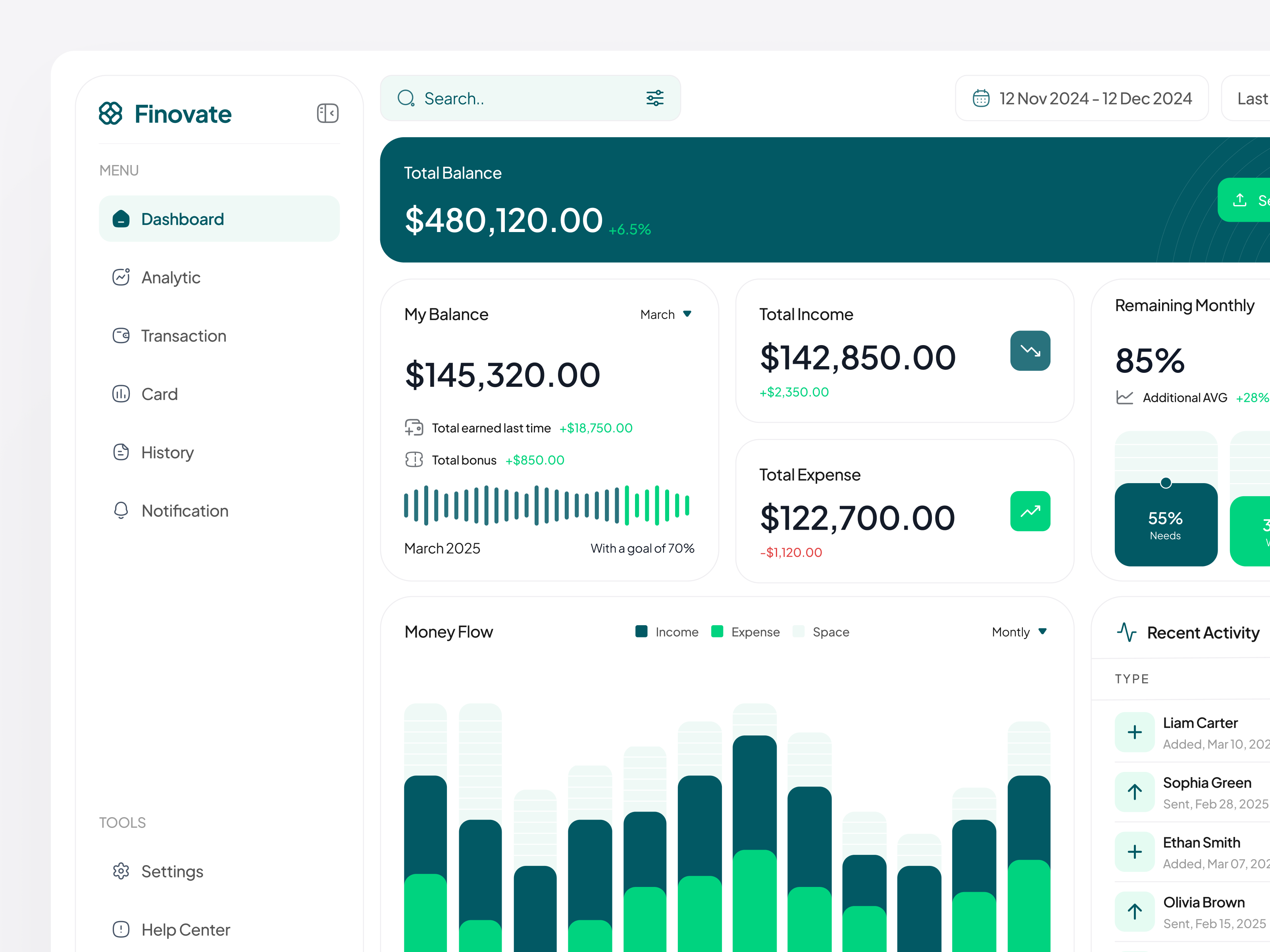The height and width of the screenshot is (952, 1270).
Task: Click the Total Balance banner card
Action: (x=825, y=200)
